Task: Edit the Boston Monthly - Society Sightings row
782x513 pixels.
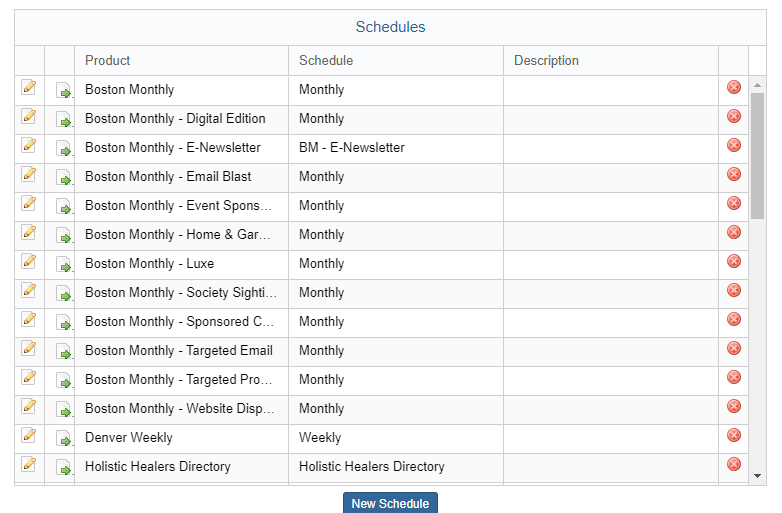Action: click(x=29, y=290)
